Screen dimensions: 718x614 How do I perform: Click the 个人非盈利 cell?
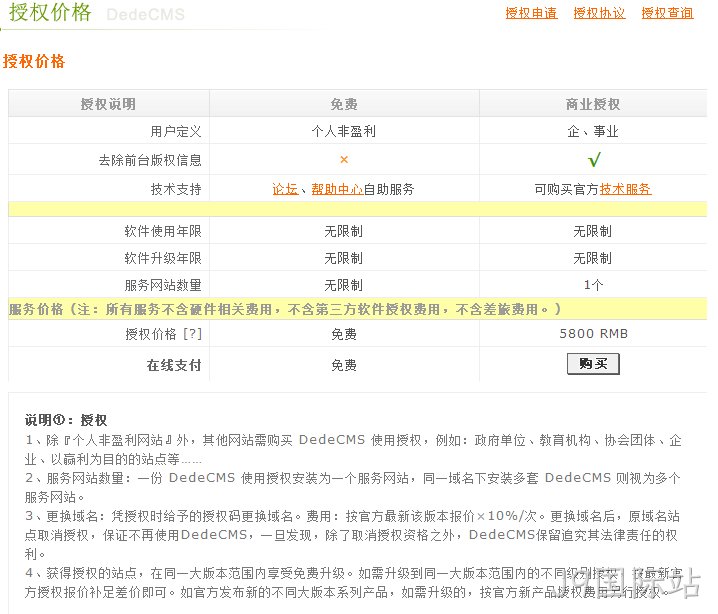[343, 131]
